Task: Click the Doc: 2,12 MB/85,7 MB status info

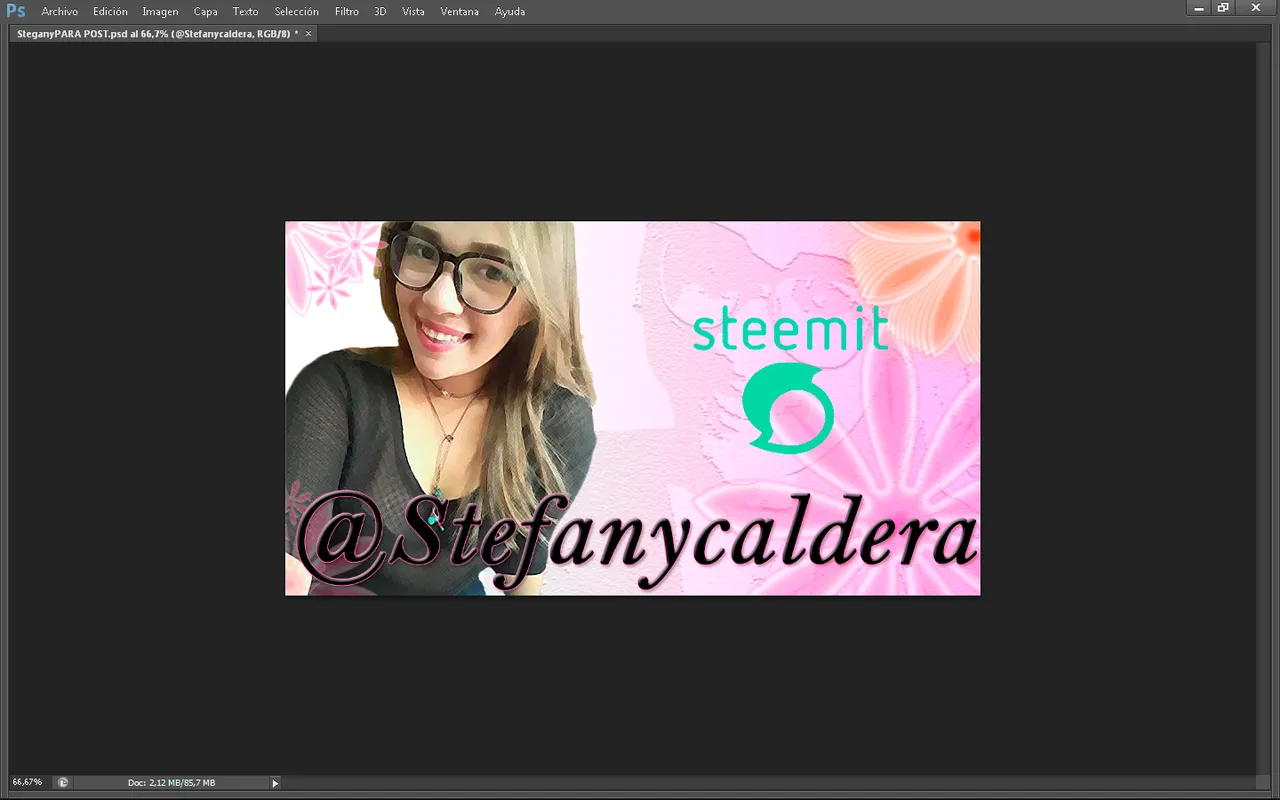Action: 171,782
